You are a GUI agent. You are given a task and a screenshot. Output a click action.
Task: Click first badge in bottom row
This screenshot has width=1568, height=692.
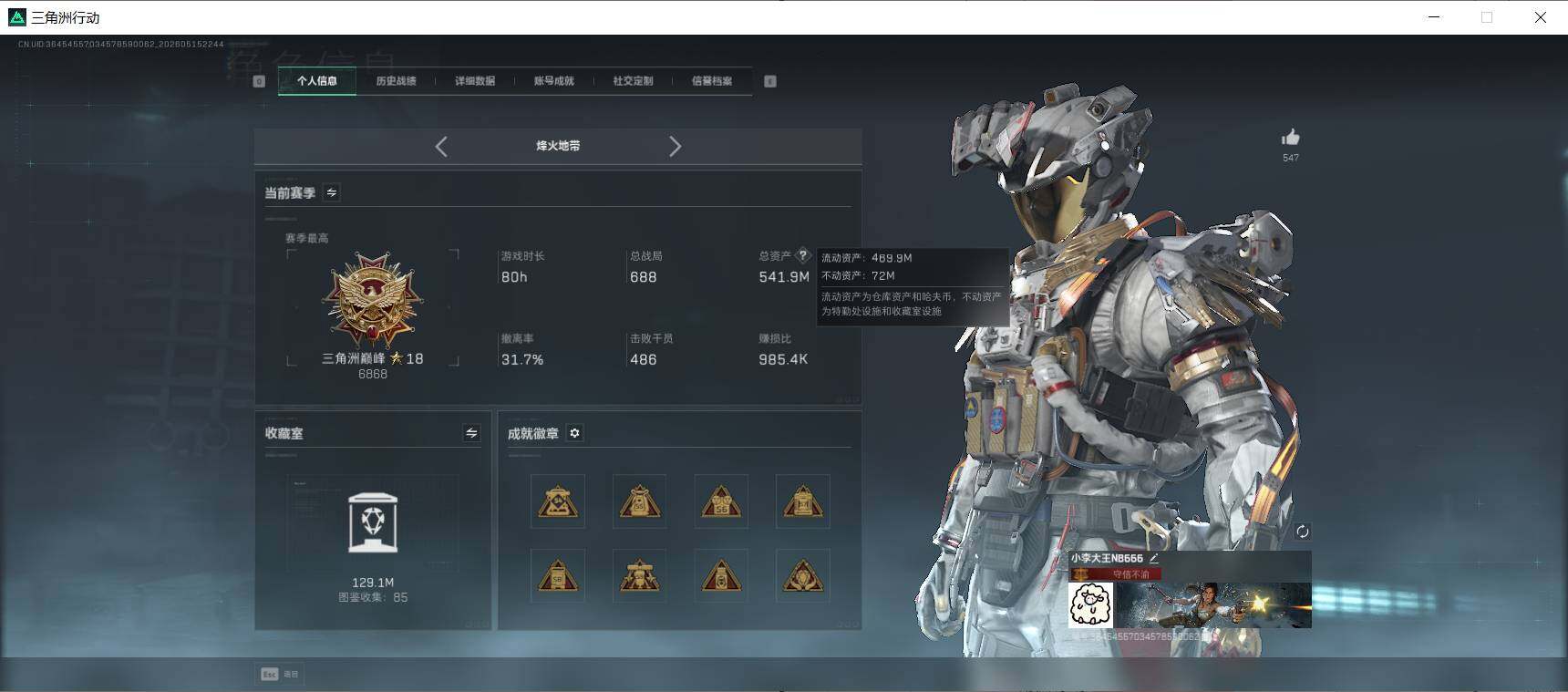click(558, 575)
